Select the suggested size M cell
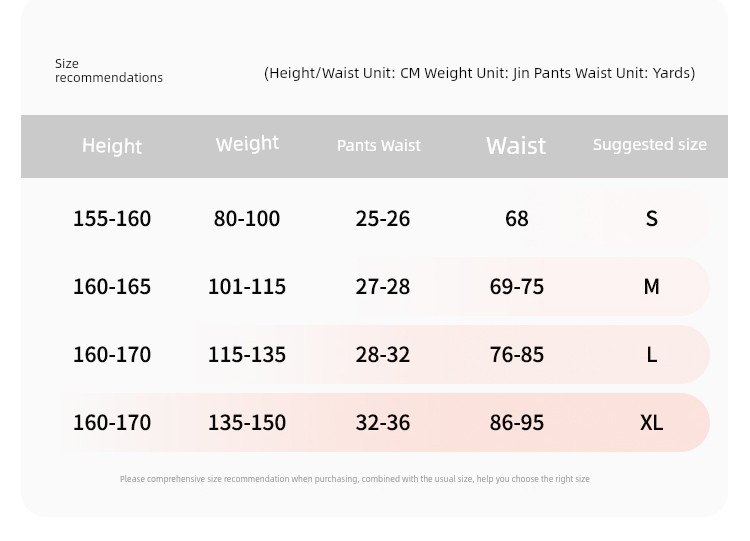The width and height of the screenshot is (750, 541). coord(651,287)
